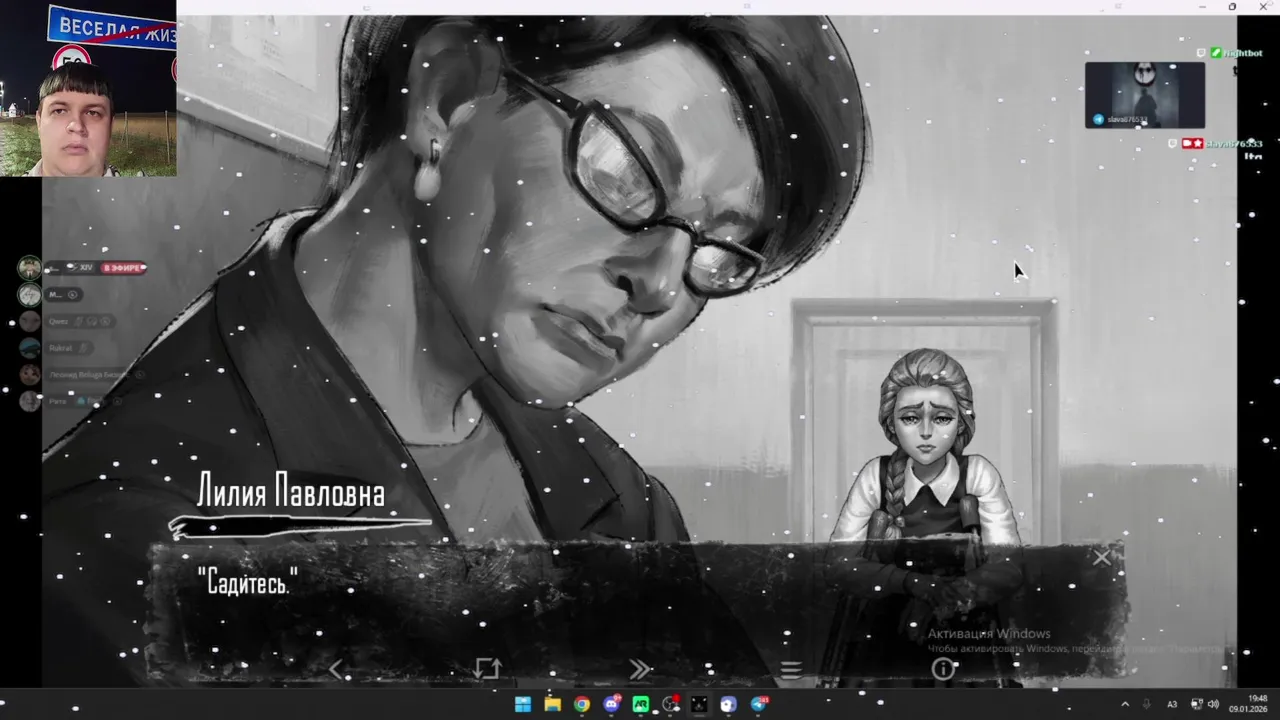Screen dimensions: 1280x720
Task: Open the white-face app icon on taskbar
Action: (729, 704)
